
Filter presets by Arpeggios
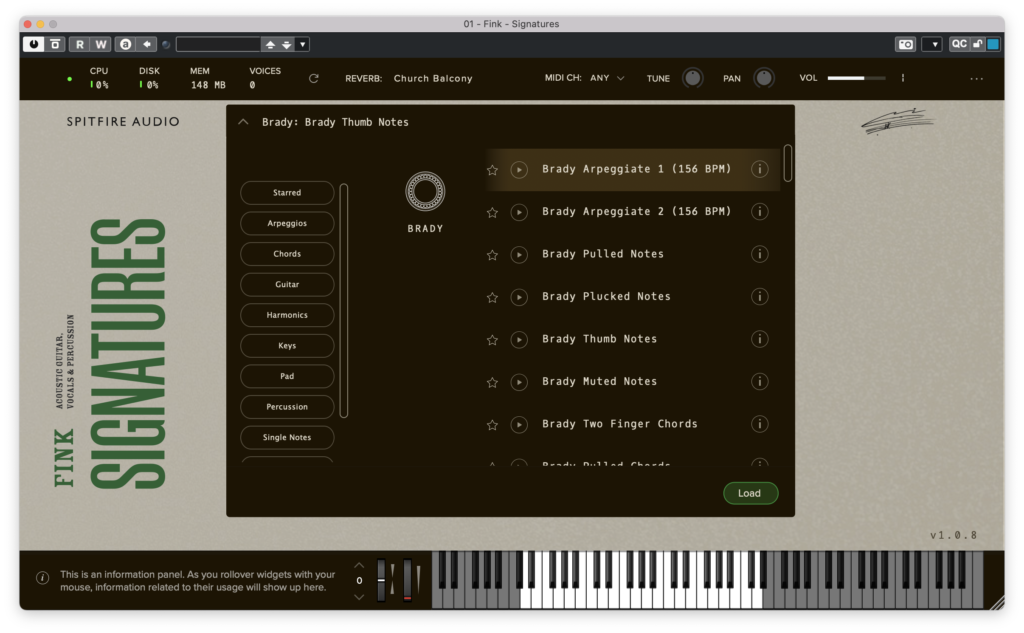pyautogui.click(x=287, y=223)
